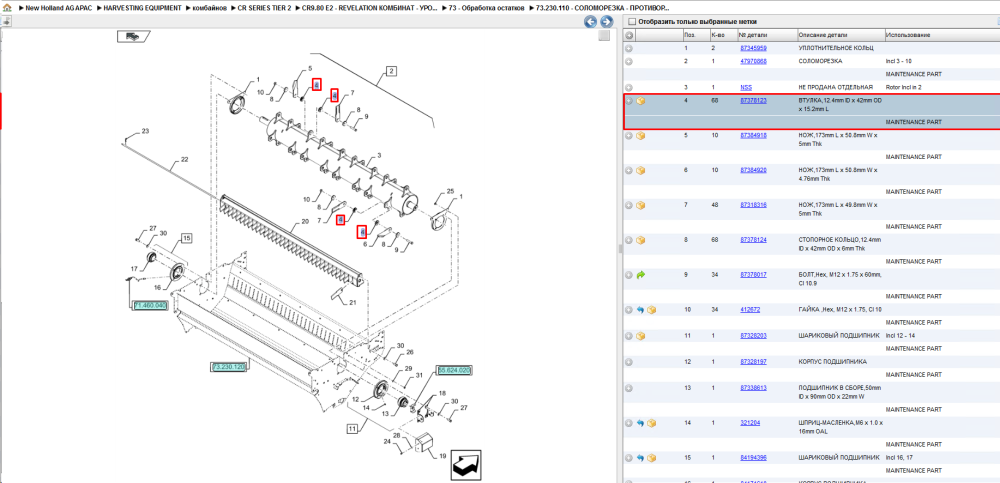
Task: Open комбайнов breadcrumb level
Action: (209, 8)
